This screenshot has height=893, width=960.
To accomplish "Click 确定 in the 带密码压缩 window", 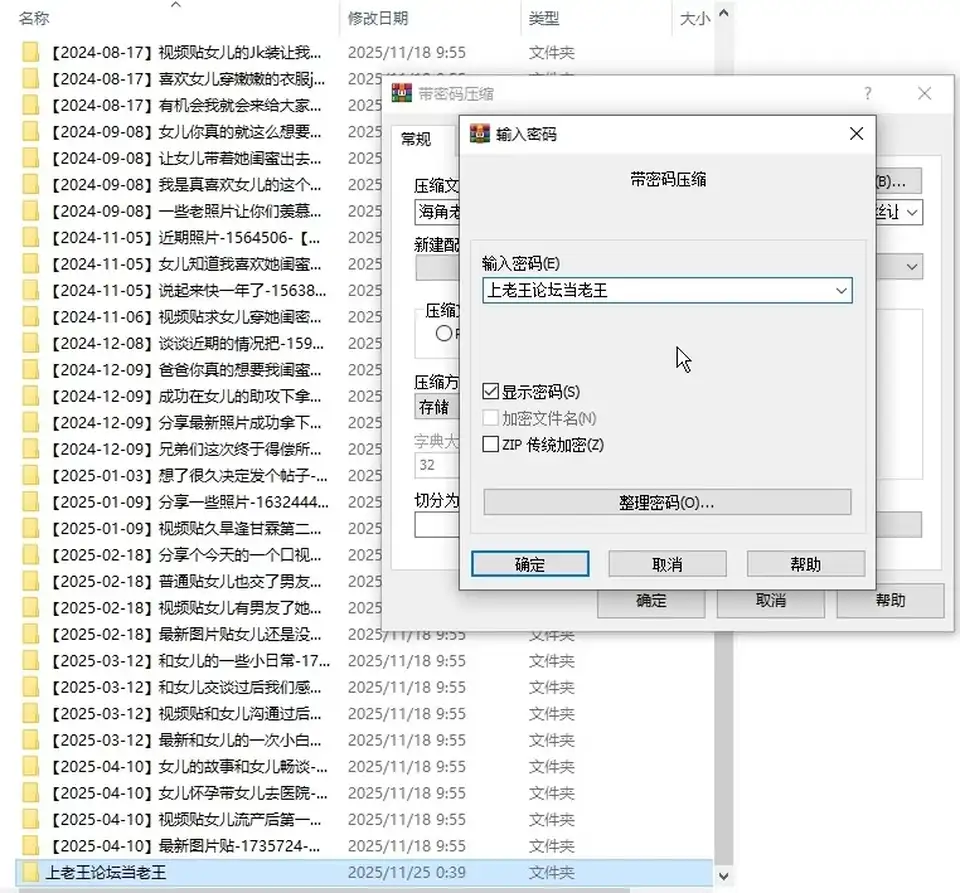I will tap(651, 602).
